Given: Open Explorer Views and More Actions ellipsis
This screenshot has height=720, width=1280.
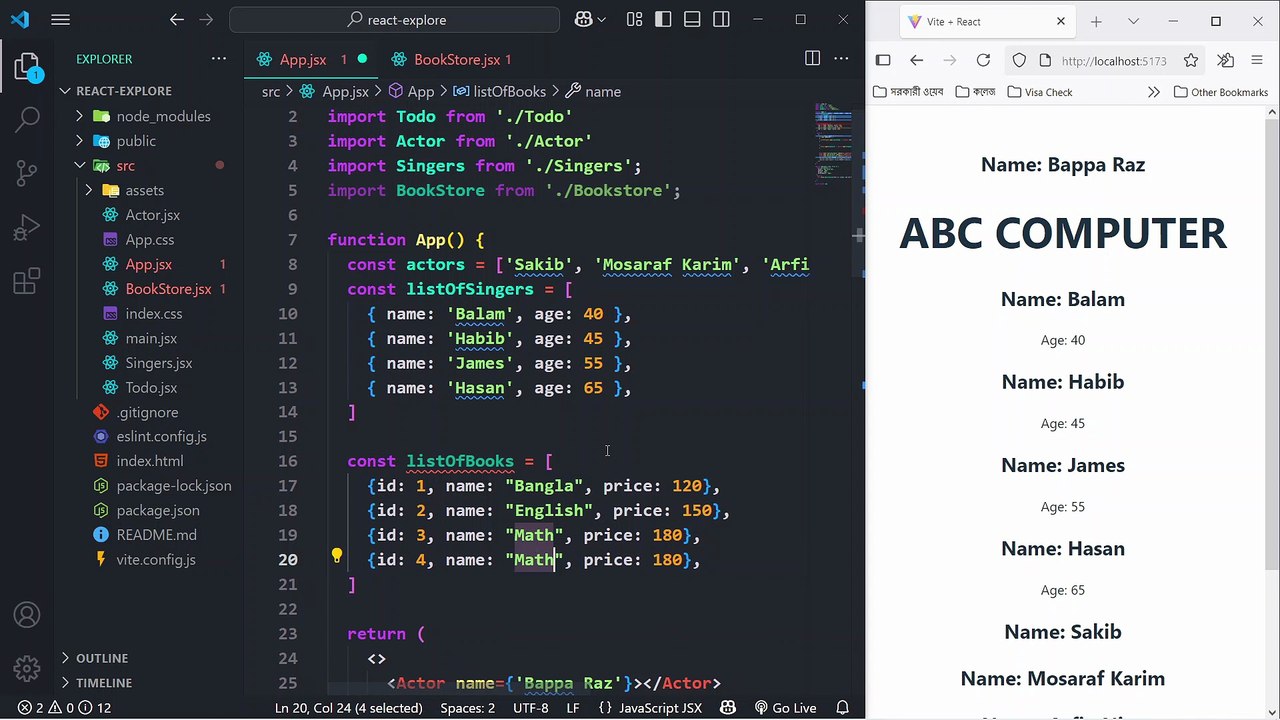Looking at the screenshot, I should click(219, 59).
